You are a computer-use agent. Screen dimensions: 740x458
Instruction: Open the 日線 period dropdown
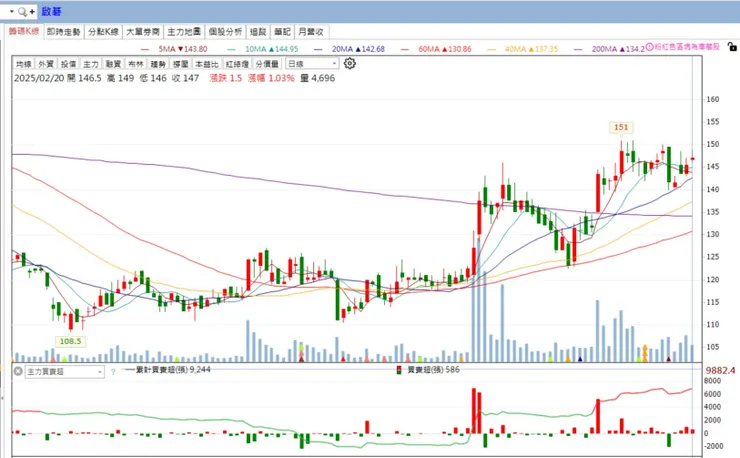(312, 64)
